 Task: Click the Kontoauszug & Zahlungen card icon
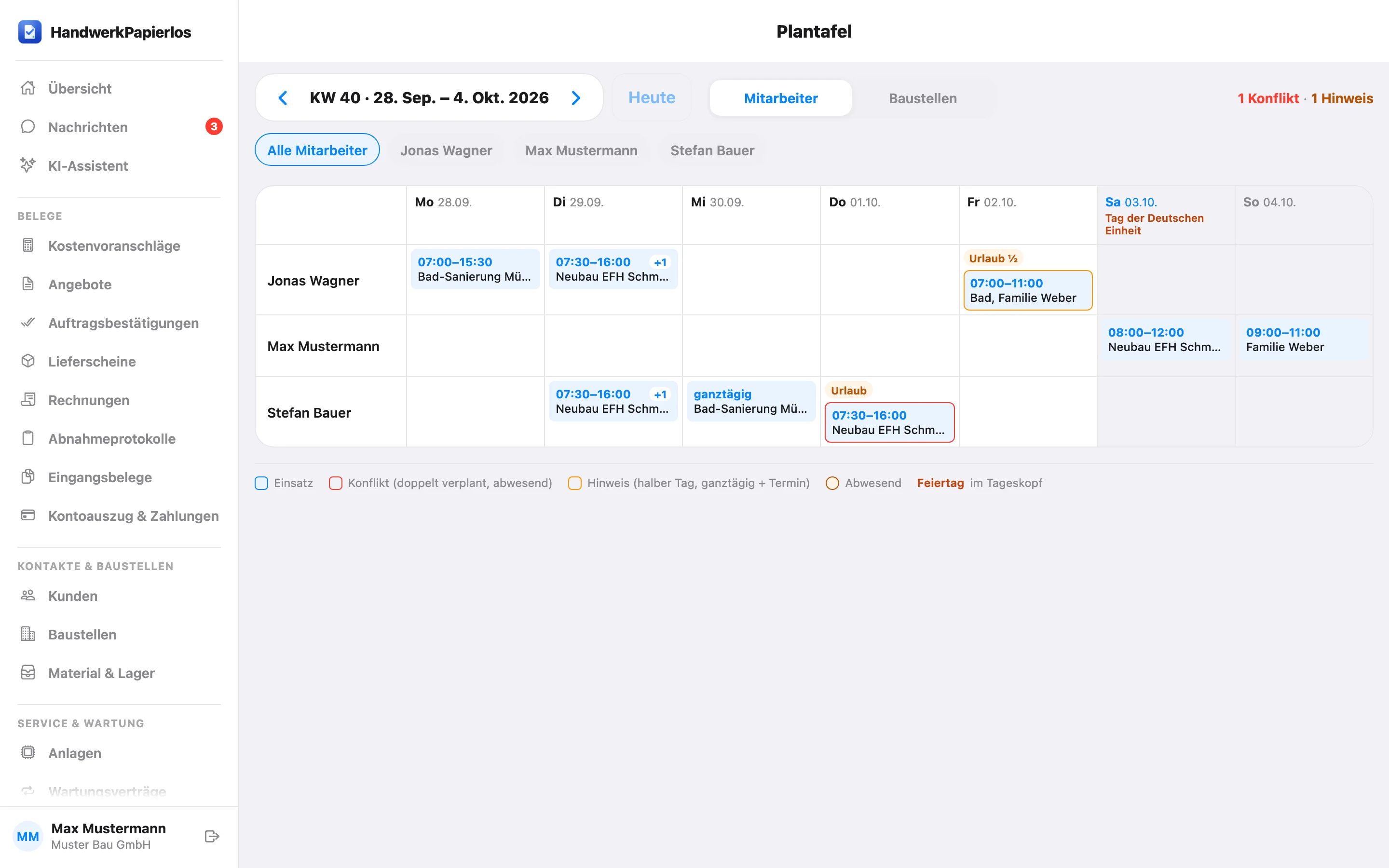[28, 515]
